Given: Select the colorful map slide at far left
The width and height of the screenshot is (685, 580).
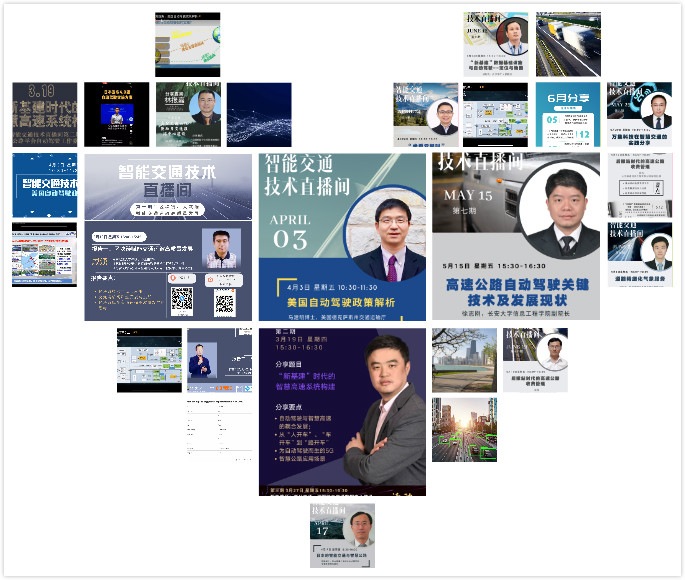Looking at the screenshot, I should point(44,255).
